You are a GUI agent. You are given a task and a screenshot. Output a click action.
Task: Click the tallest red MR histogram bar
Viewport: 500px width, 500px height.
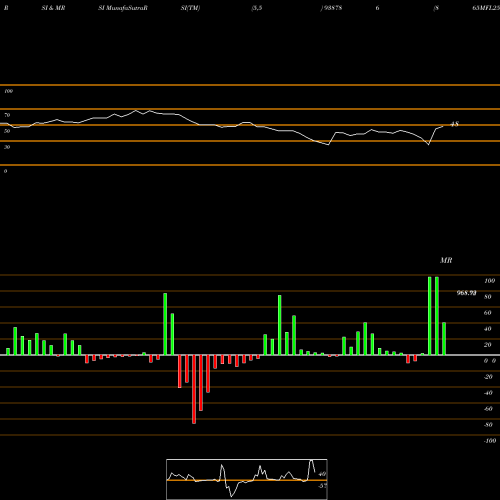194,389
